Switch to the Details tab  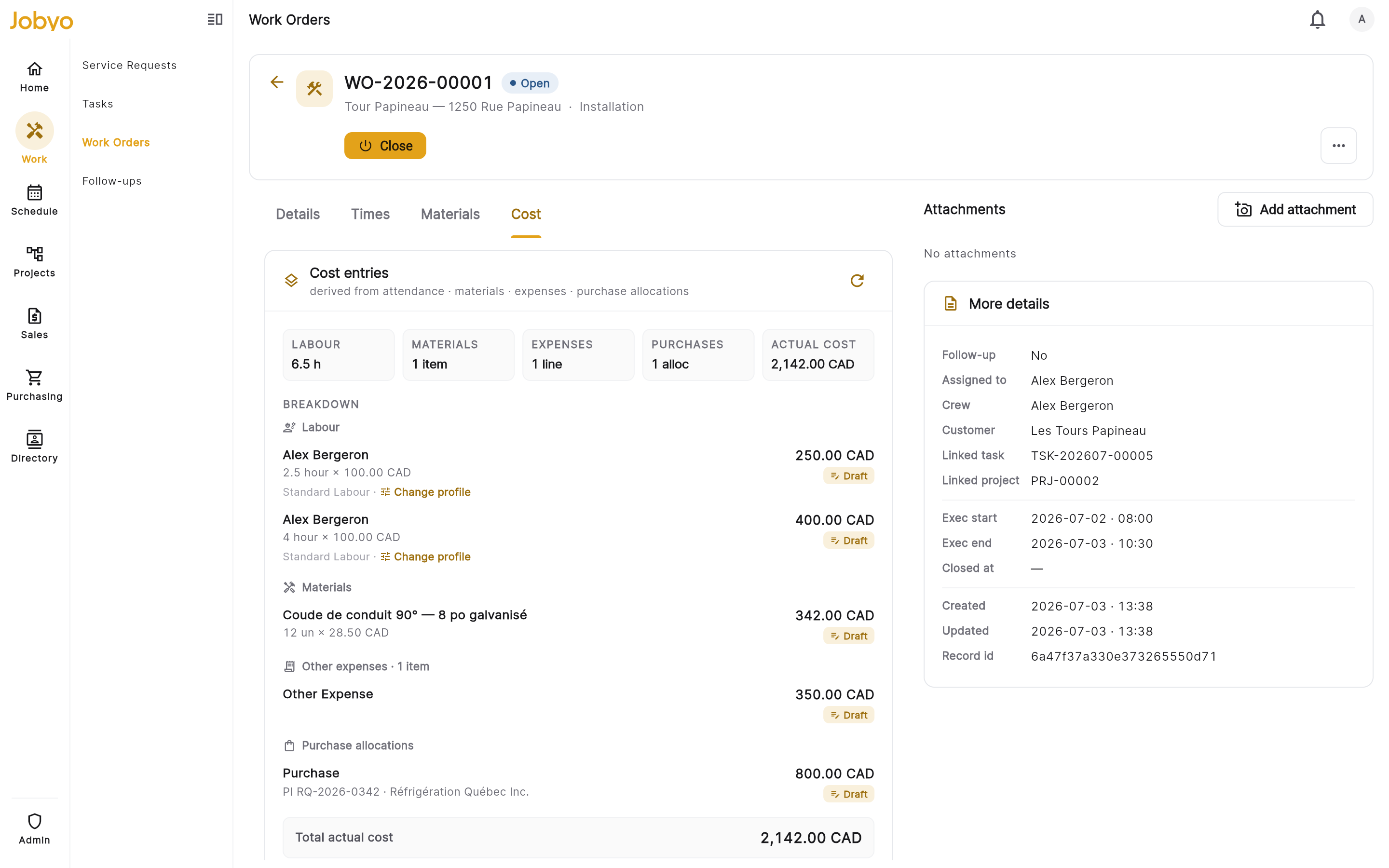pos(298,214)
